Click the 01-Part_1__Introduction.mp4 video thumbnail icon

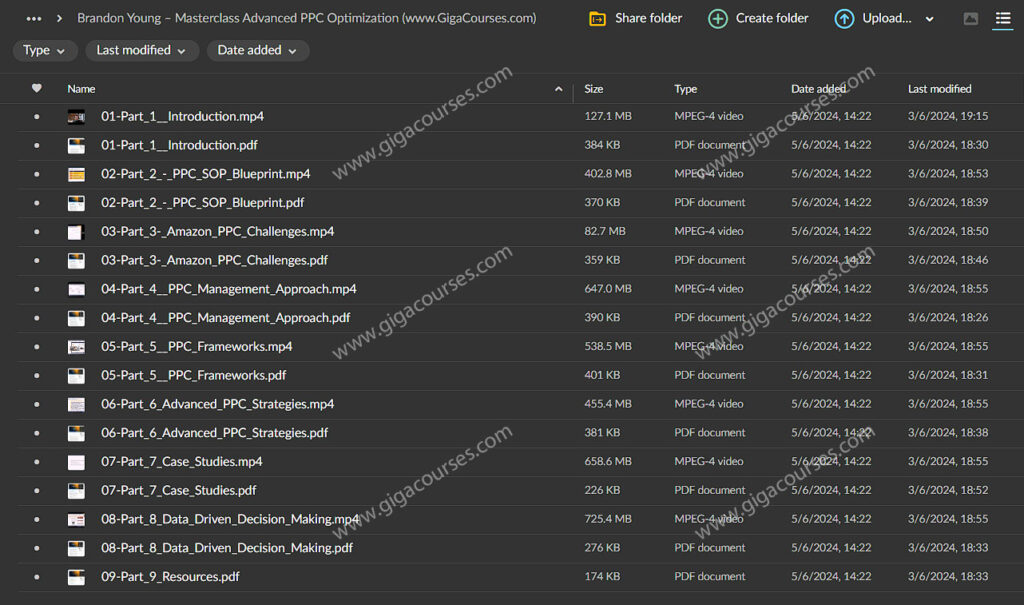76,117
